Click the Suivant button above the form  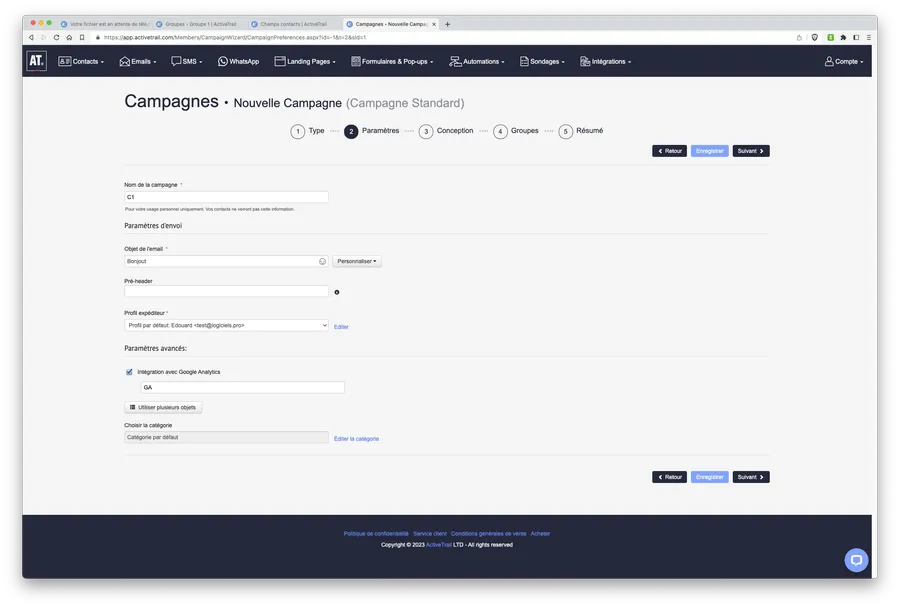(751, 151)
